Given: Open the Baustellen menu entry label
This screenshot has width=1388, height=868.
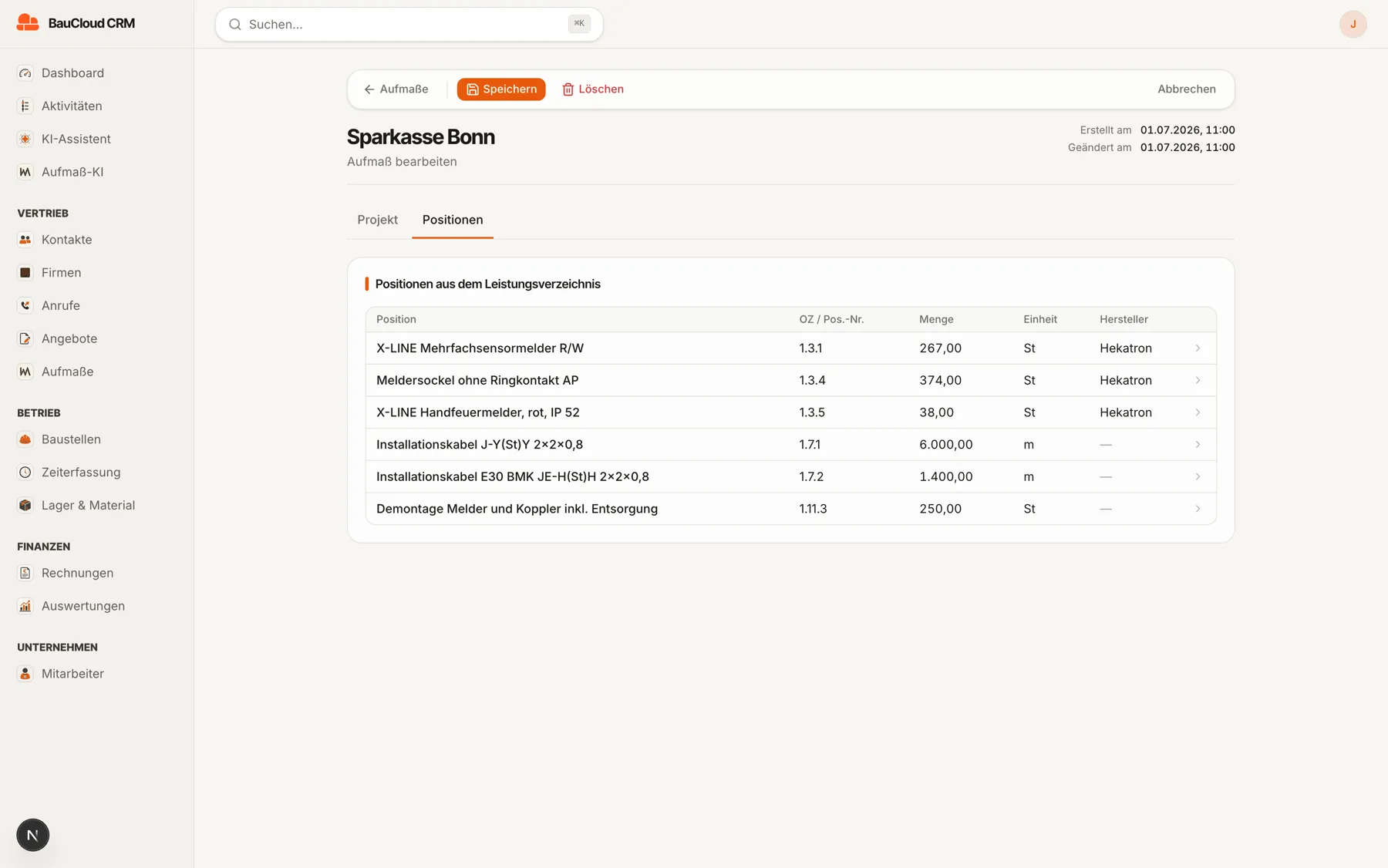Looking at the screenshot, I should 71,439.
